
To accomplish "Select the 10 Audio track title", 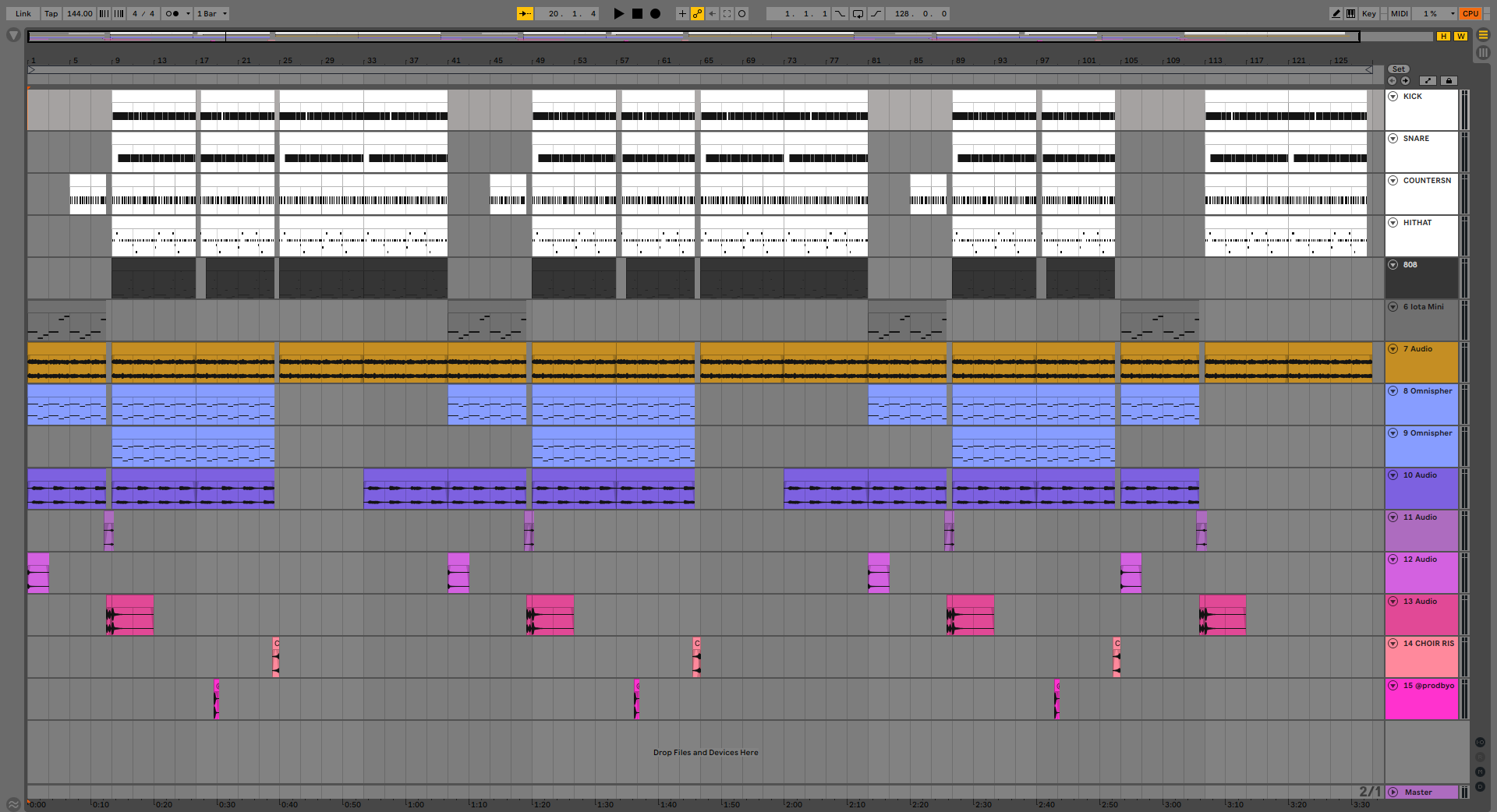I will pyautogui.click(x=1420, y=475).
